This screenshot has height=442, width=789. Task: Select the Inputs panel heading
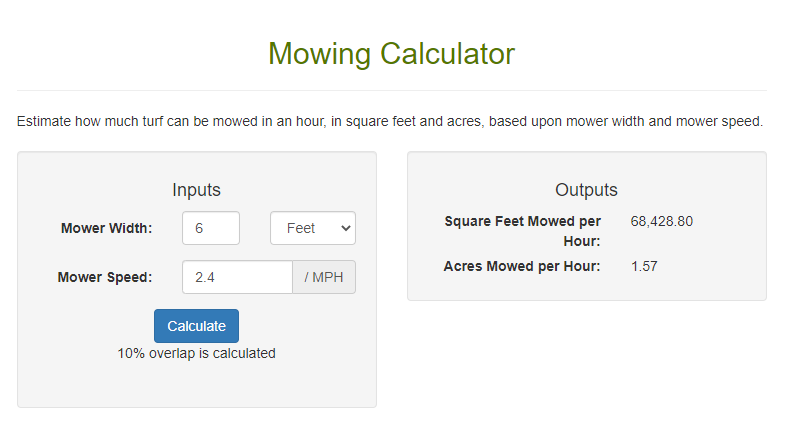[x=196, y=190]
